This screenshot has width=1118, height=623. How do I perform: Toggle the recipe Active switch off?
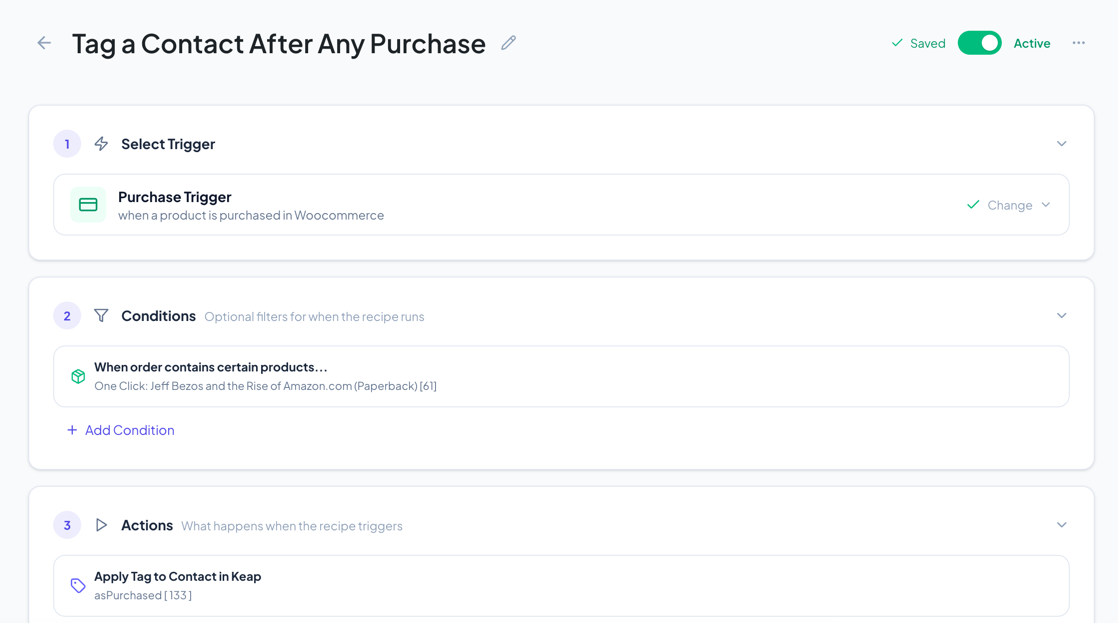(x=980, y=42)
